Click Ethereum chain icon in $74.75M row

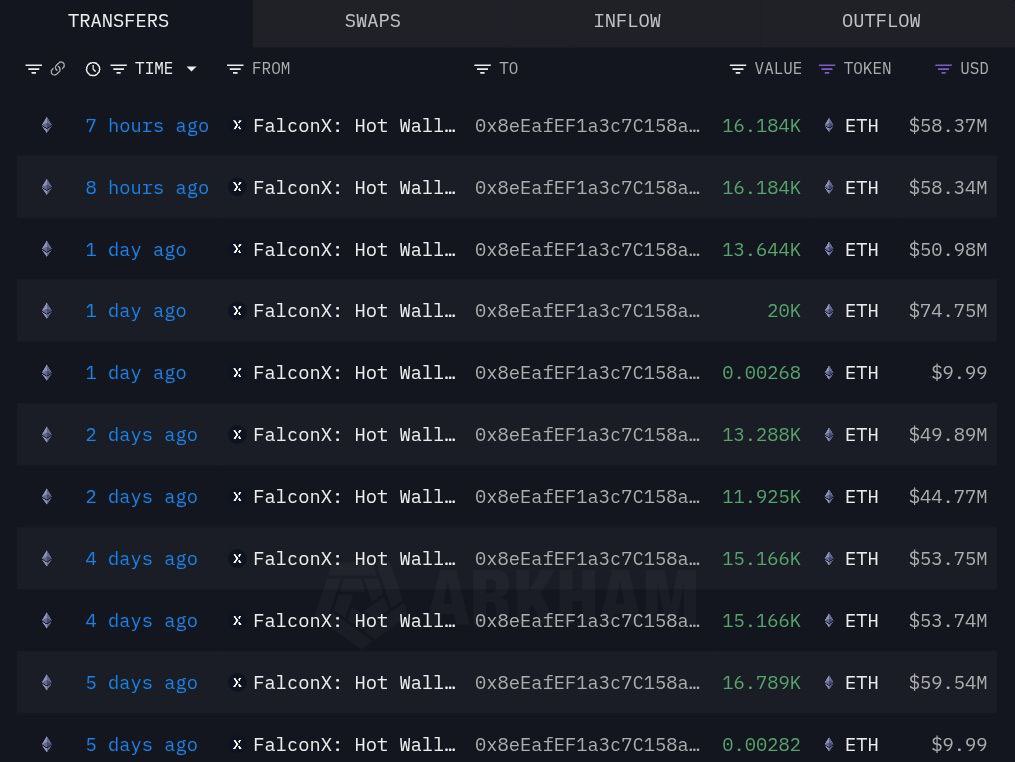pyautogui.click(x=47, y=311)
